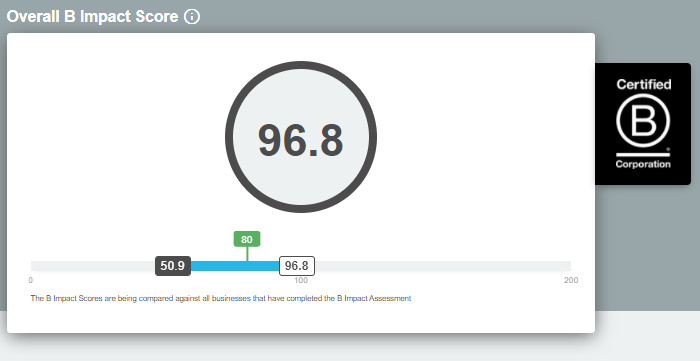Click the info icon beside Overall B Impact Score
700x361 pixels.
tap(192, 17)
